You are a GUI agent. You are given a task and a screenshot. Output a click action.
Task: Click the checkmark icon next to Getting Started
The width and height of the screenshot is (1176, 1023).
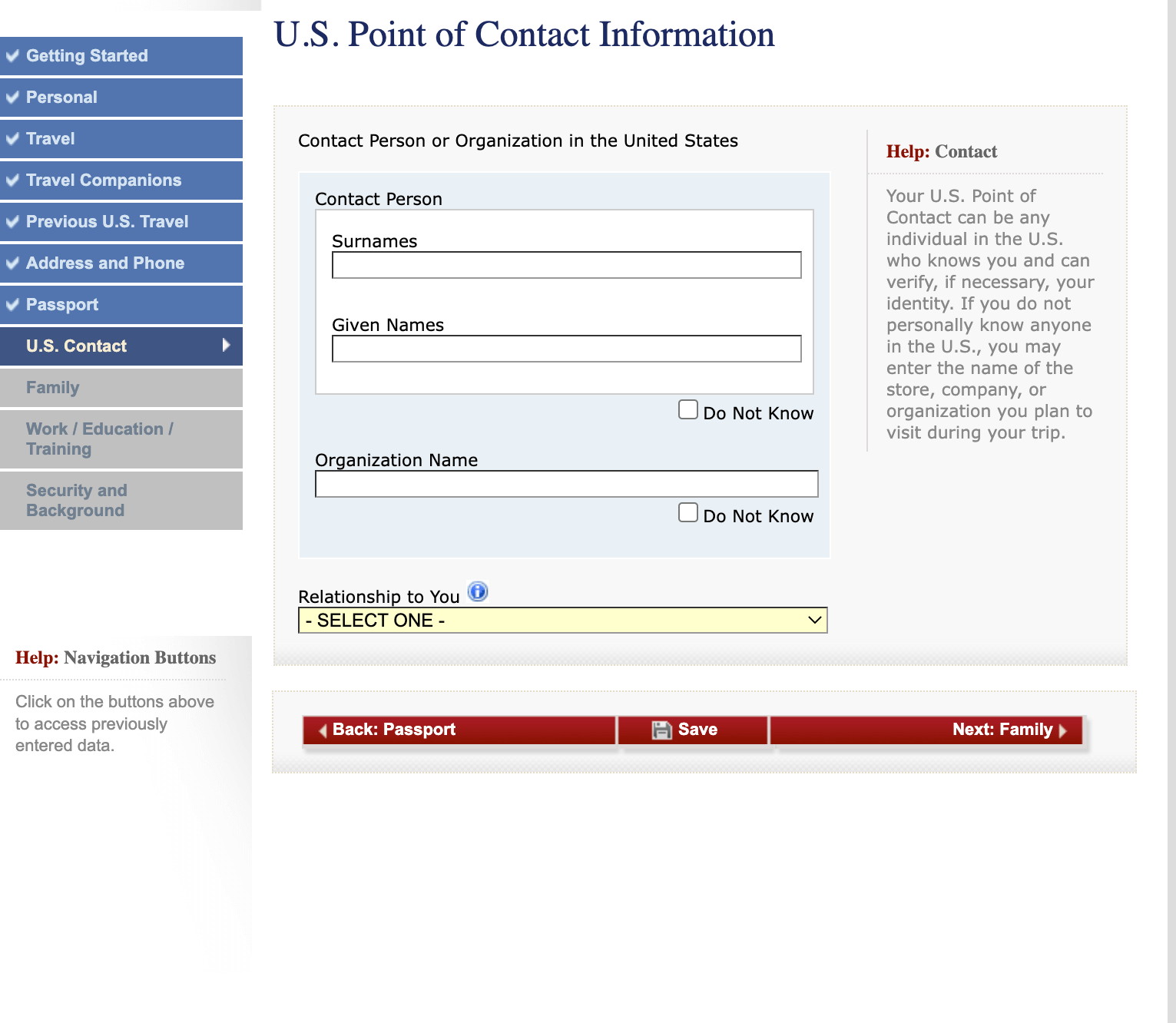[x=12, y=56]
